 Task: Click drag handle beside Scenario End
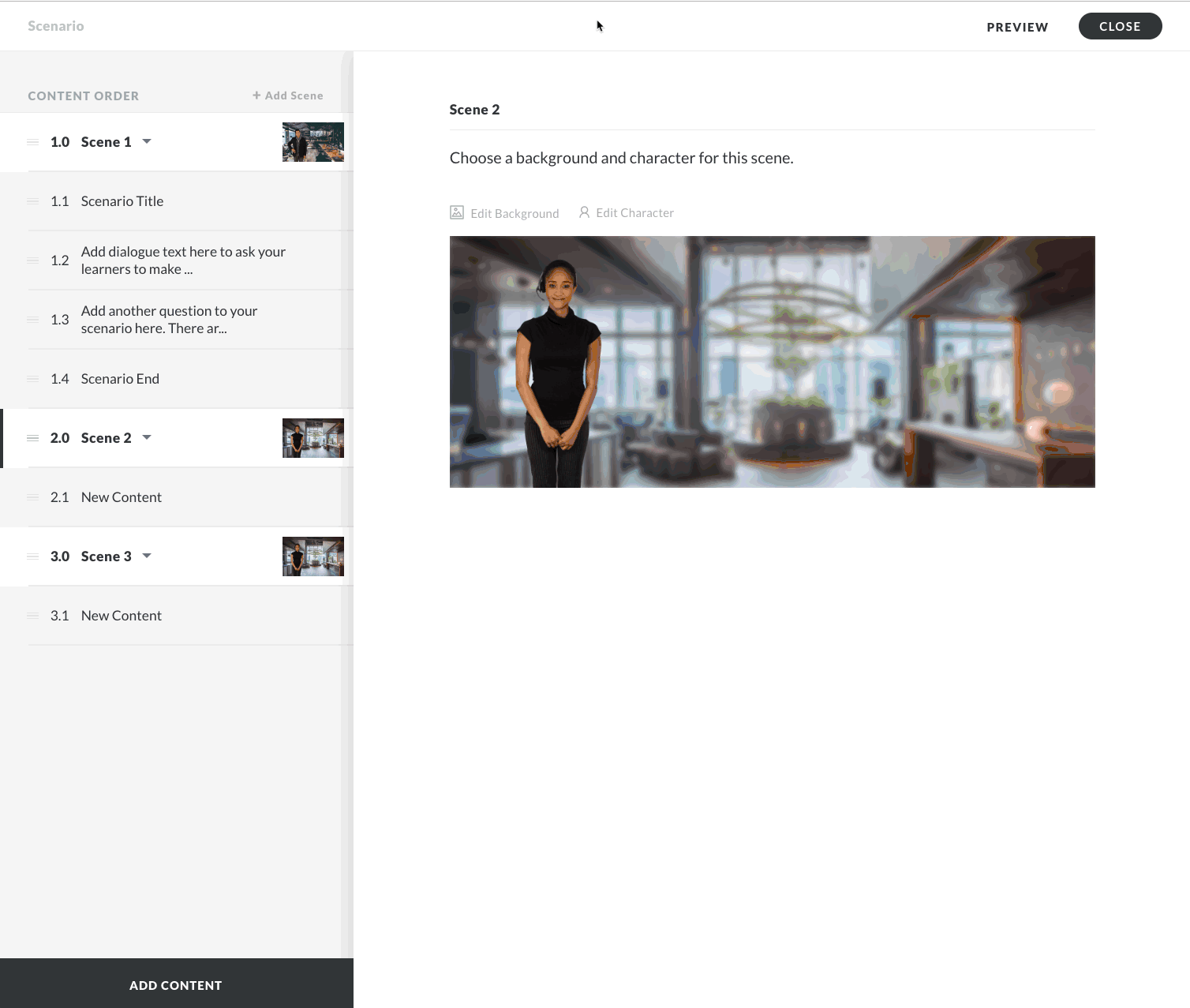point(33,379)
